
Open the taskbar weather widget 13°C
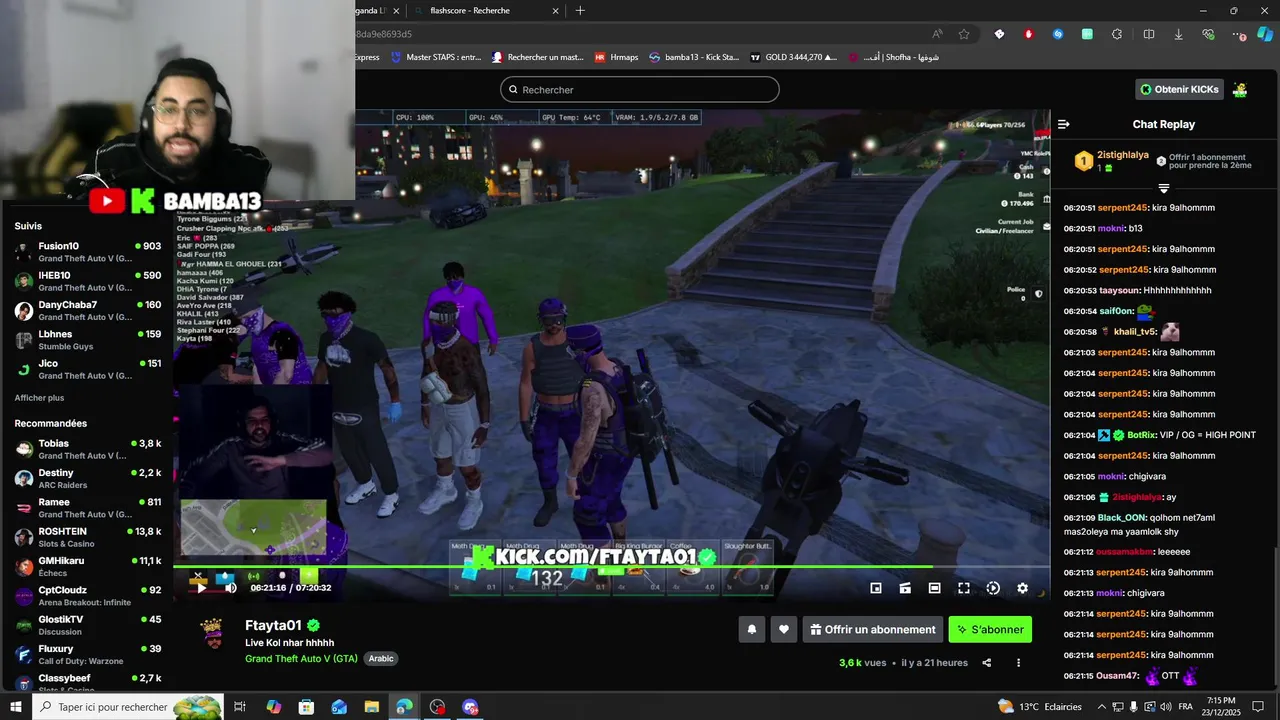pyautogui.click(x=1040, y=707)
